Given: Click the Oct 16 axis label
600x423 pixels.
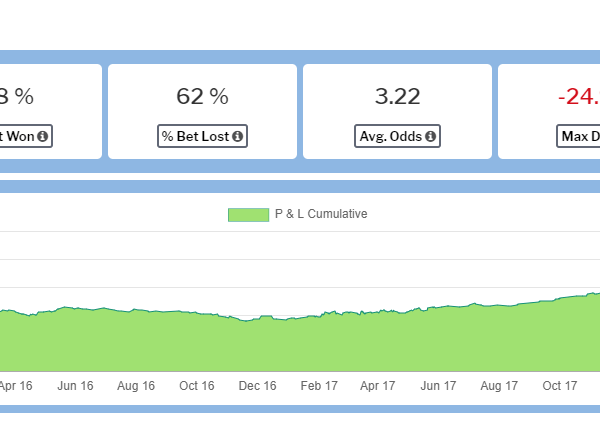Looking at the screenshot, I should (x=197, y=385).
